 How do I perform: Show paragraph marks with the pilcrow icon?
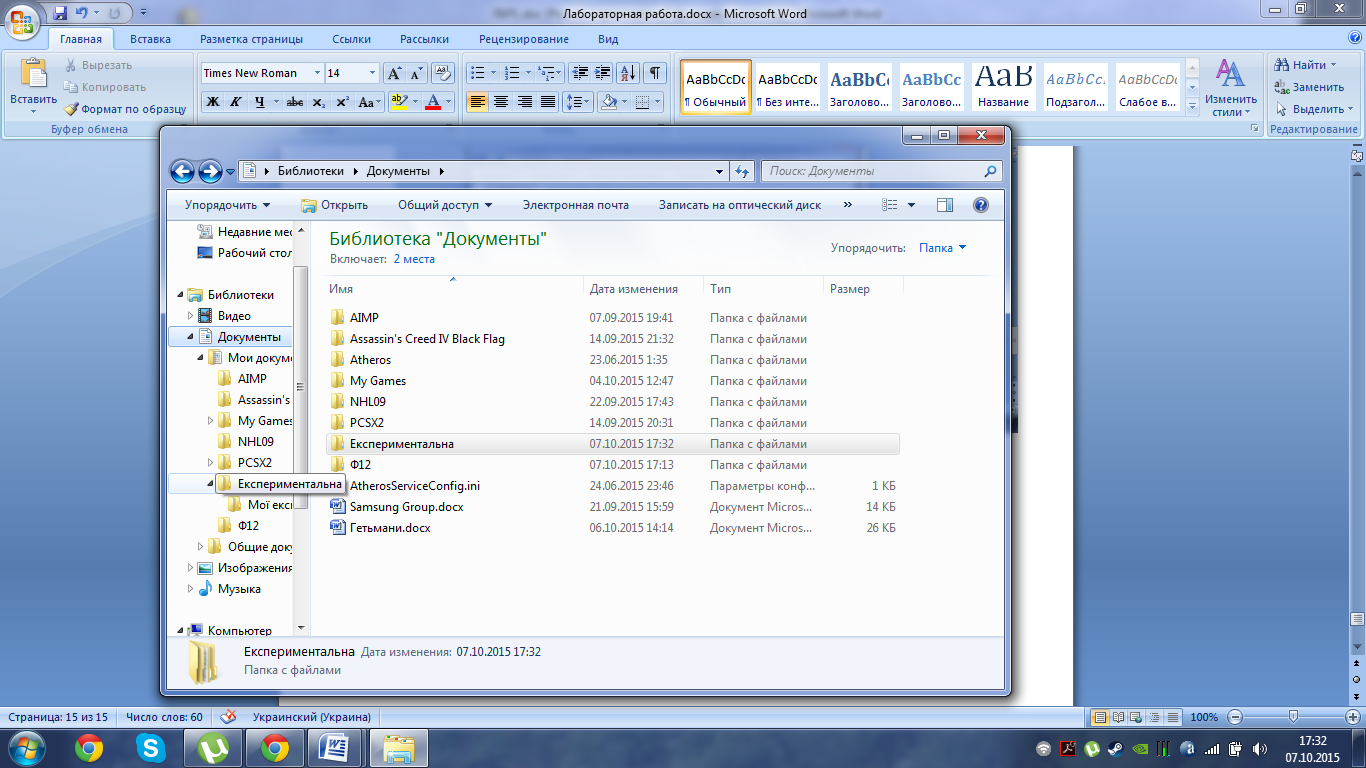654,73
